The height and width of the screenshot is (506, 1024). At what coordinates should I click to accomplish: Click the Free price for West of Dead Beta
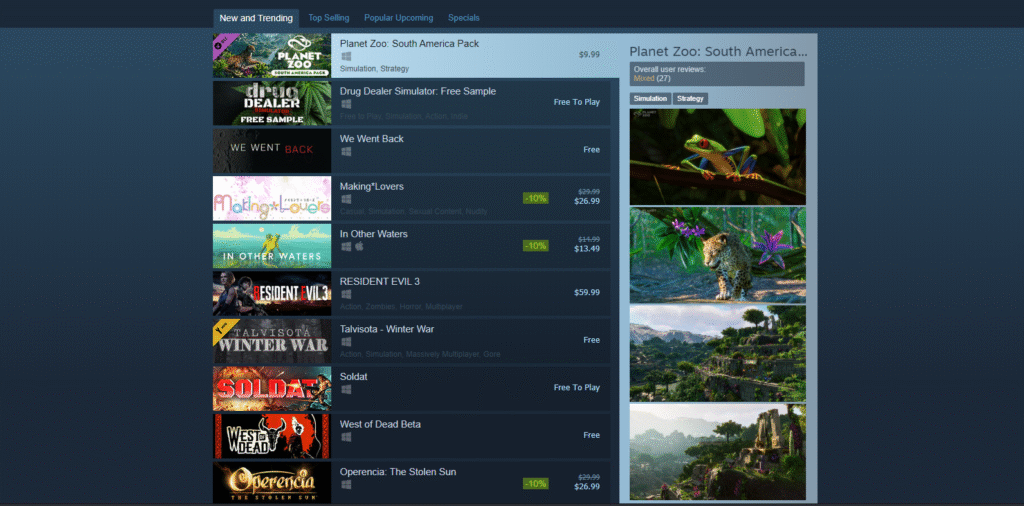(592, 435)
